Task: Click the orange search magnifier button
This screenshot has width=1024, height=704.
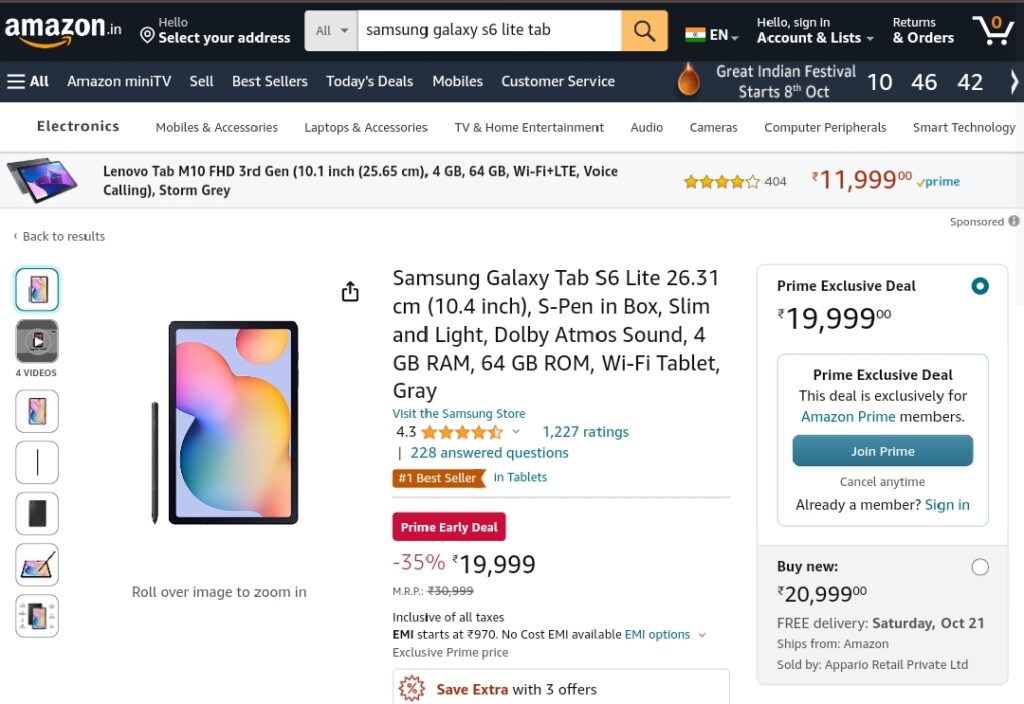Action: tap(644, 31)
